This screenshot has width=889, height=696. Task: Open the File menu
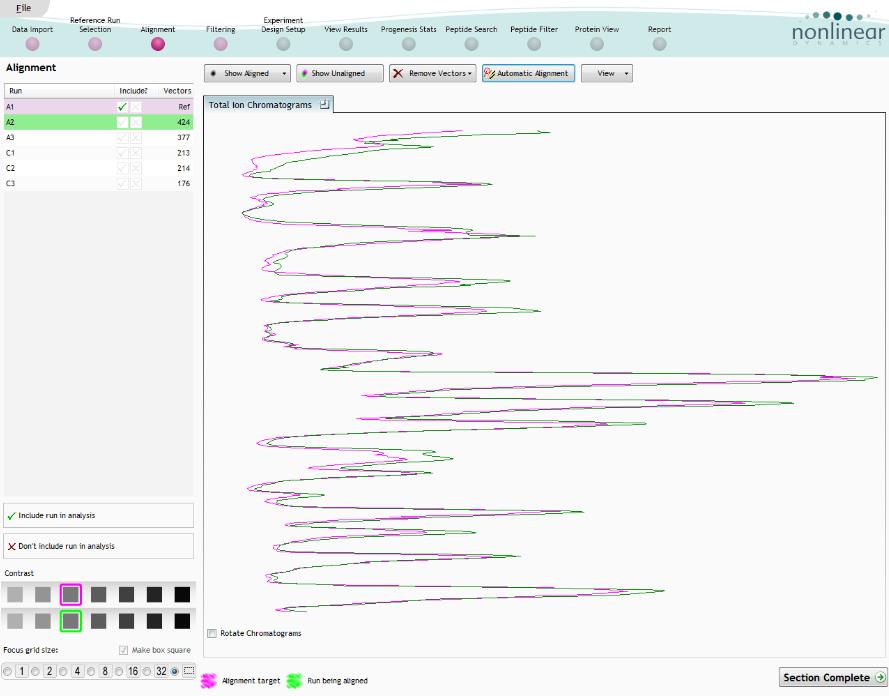[x=23, y=8]
